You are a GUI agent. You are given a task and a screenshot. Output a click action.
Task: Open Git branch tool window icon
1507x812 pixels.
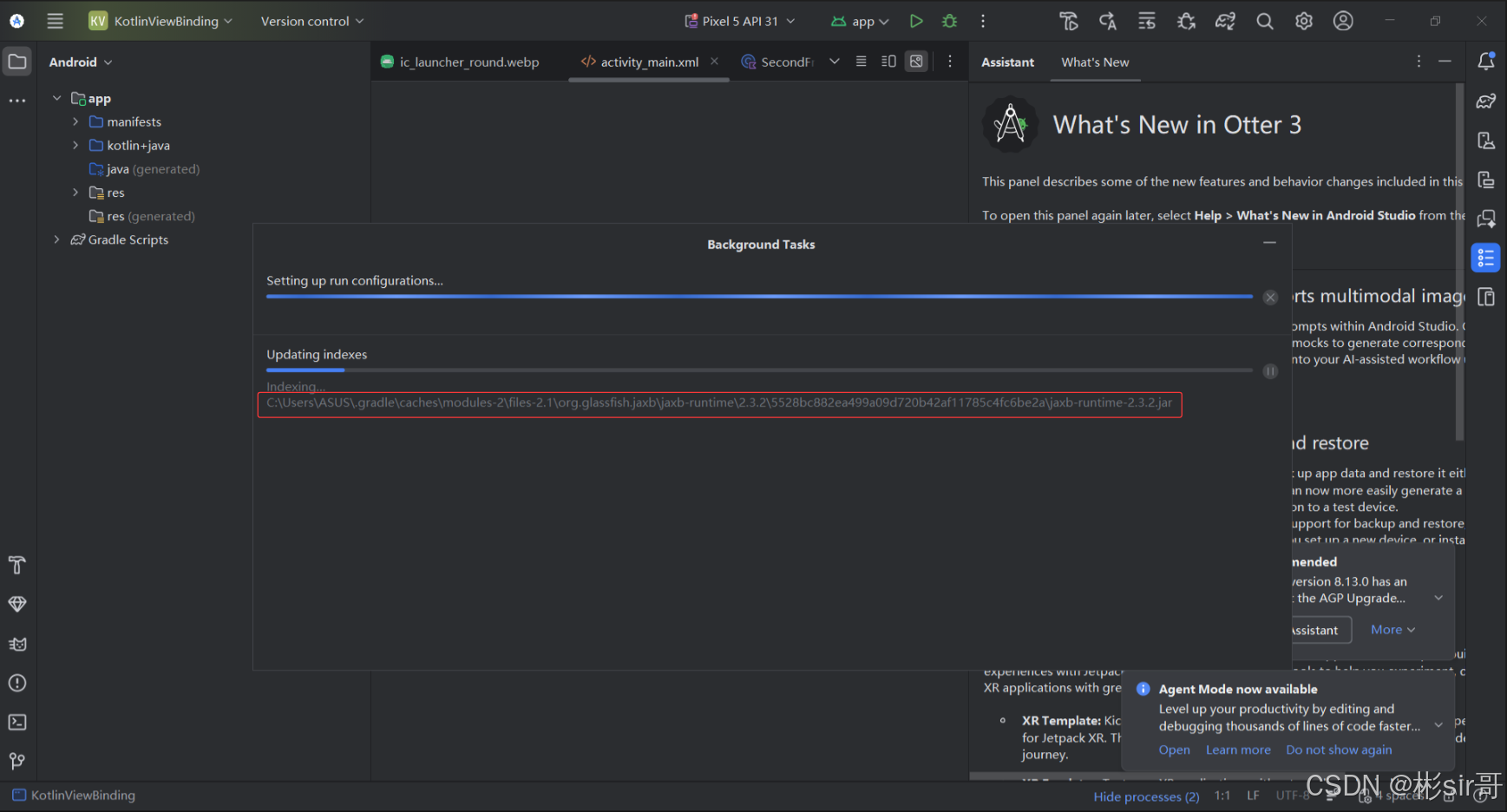(17, 761)
